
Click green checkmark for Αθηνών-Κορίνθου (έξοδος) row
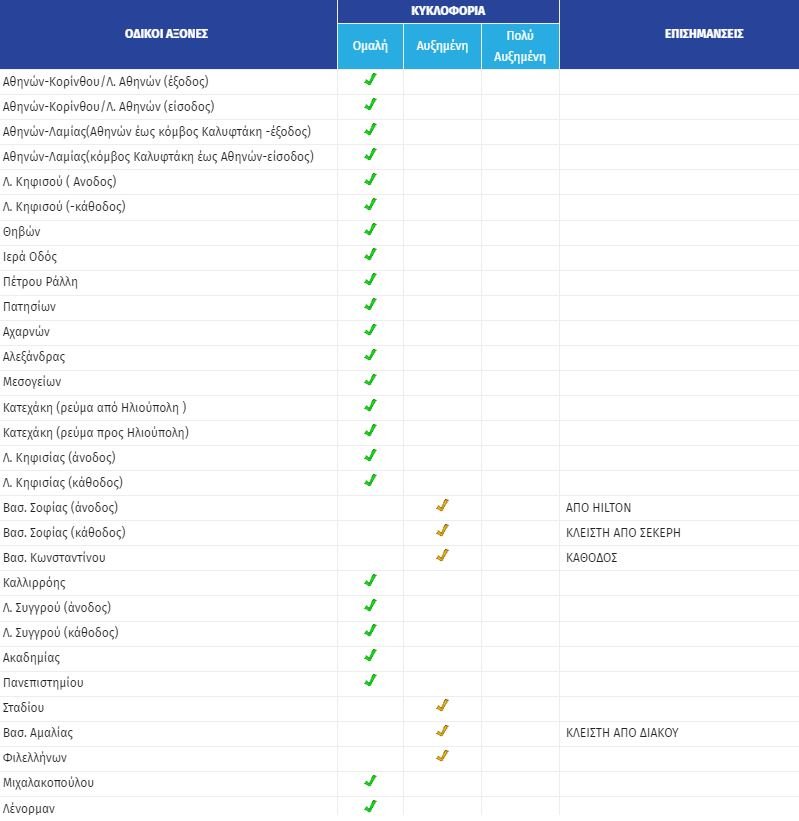point(370,80)
